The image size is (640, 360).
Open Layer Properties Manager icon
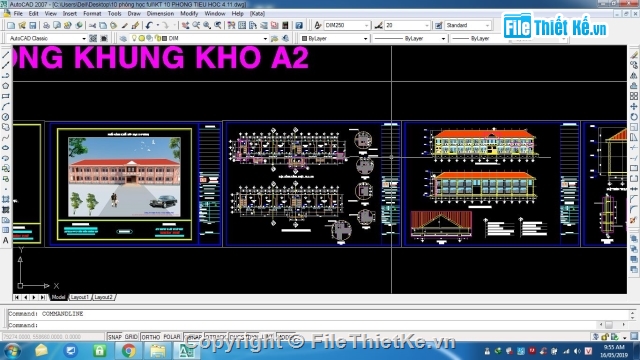point(123,38)
